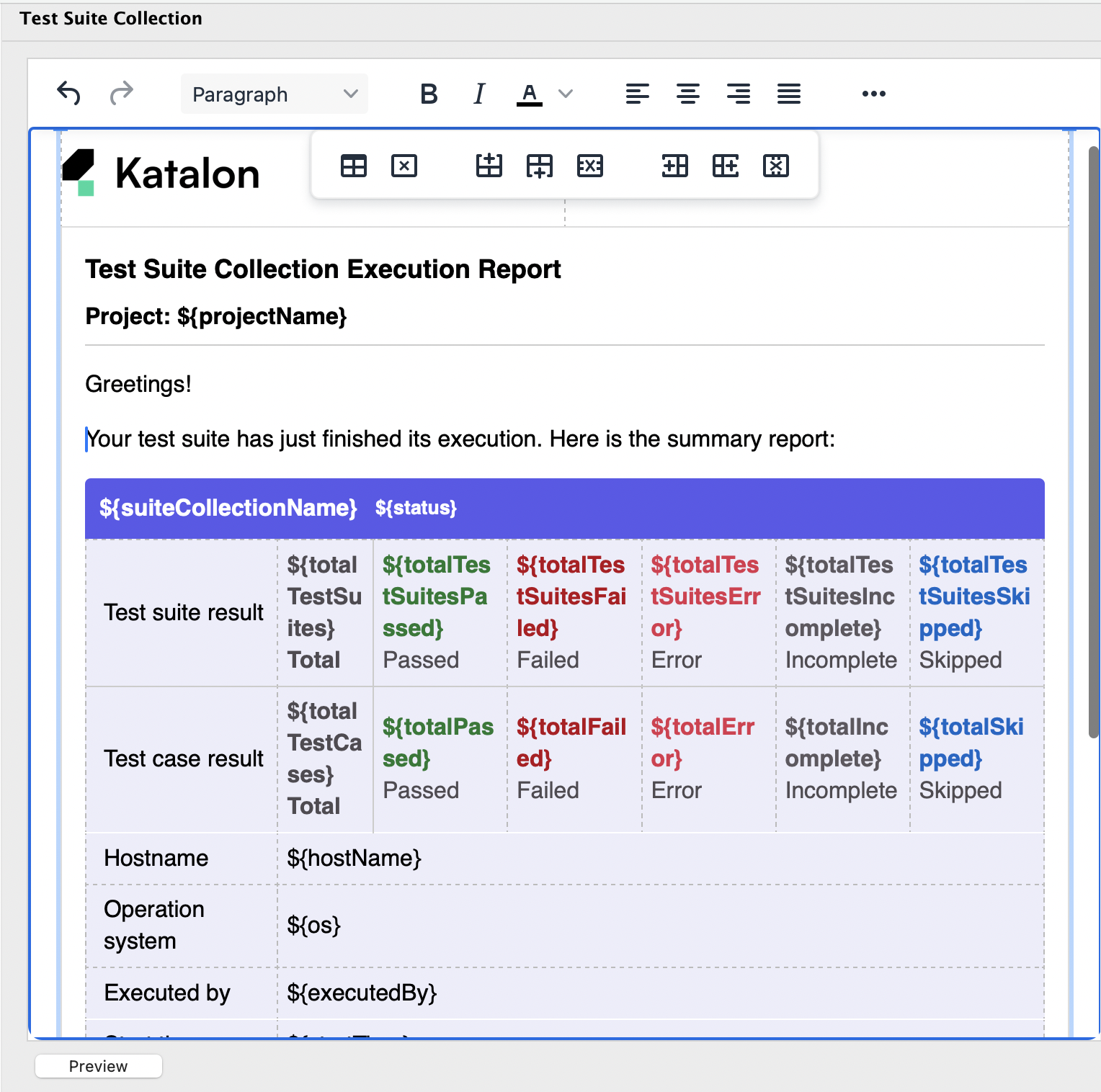
Task: Click the 'Test Suite Collection' panel title
Action: 111,19
